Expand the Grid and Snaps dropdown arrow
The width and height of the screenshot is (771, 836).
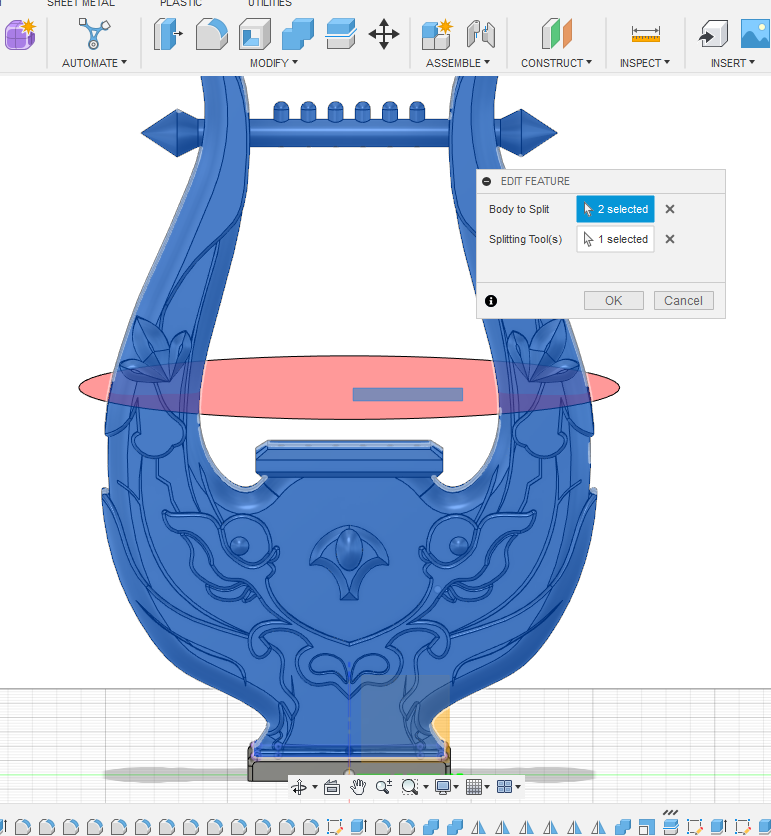487,787
